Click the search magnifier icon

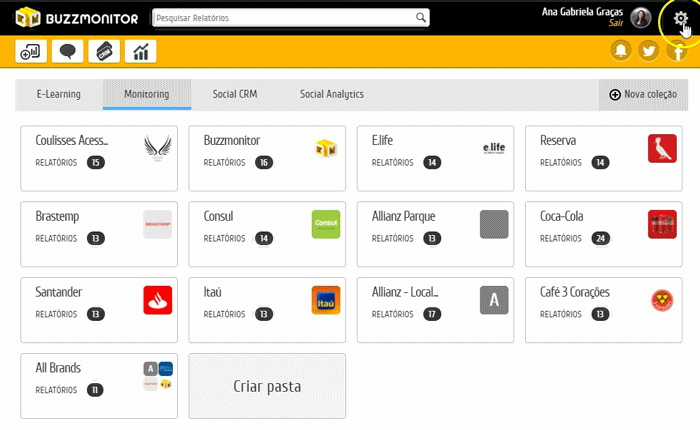point(421,17)
